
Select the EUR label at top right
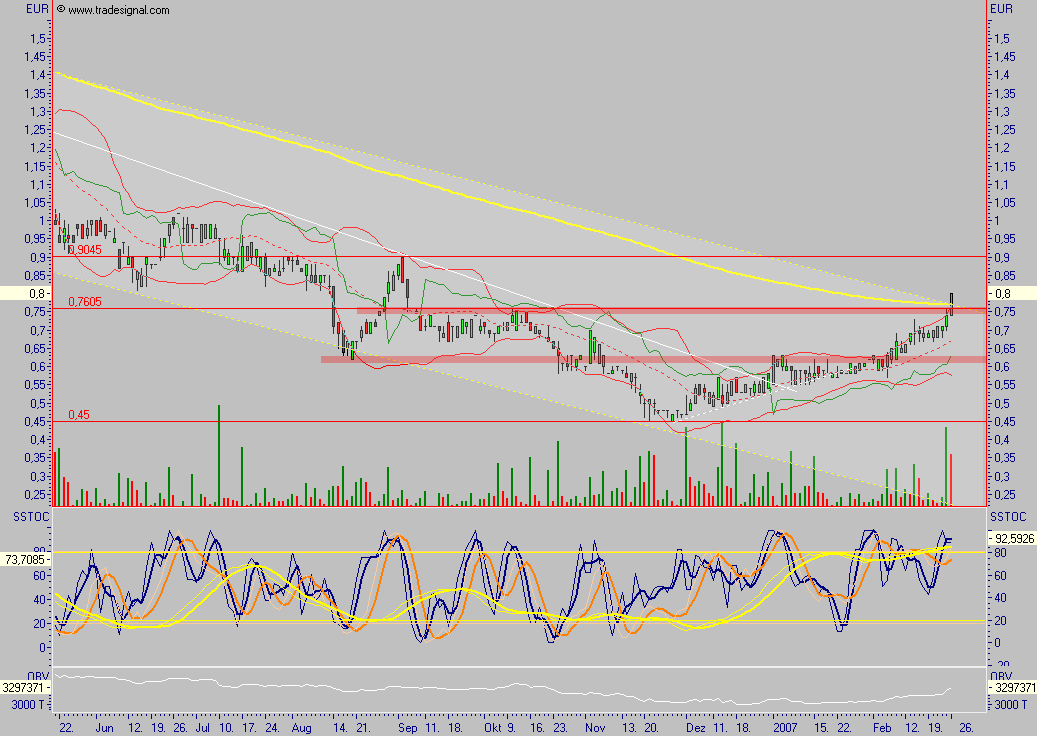pyautogui.click(x=1002, y=9)
